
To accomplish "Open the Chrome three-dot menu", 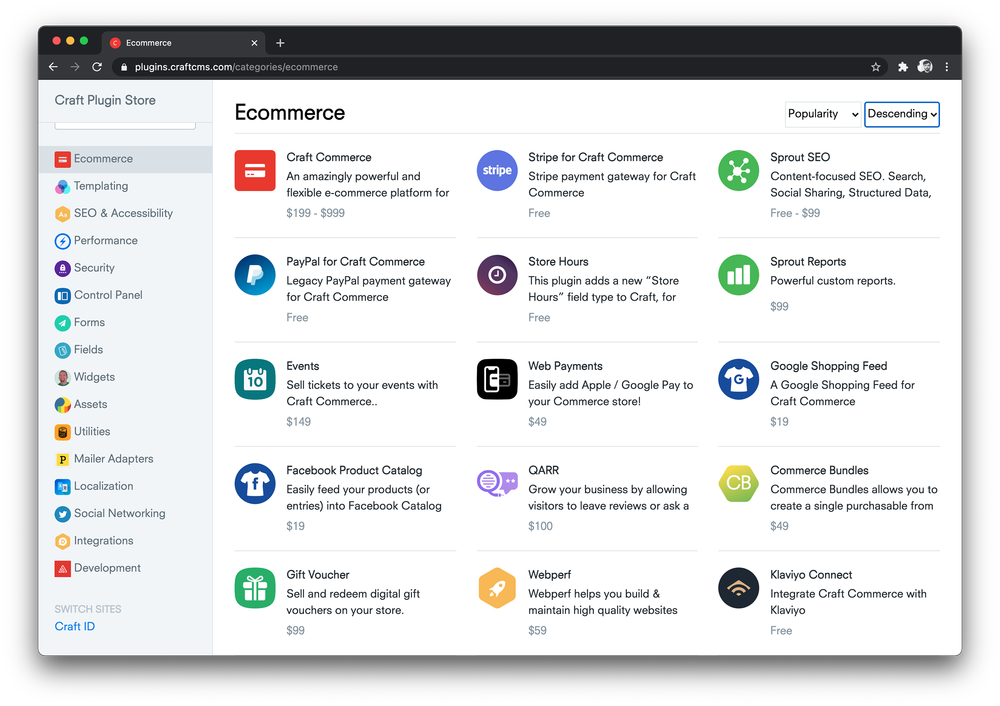I will click(946, 67).
